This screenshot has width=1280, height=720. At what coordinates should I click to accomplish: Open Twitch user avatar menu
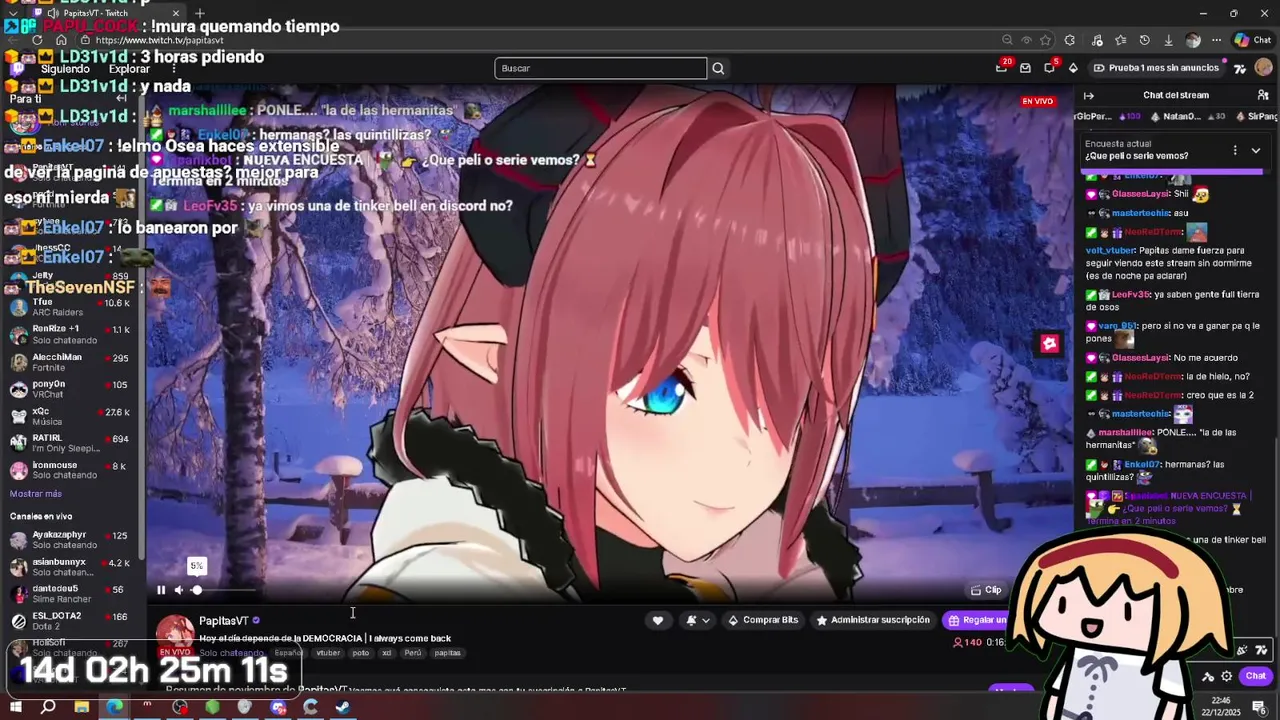click(x=1263, y=68)
